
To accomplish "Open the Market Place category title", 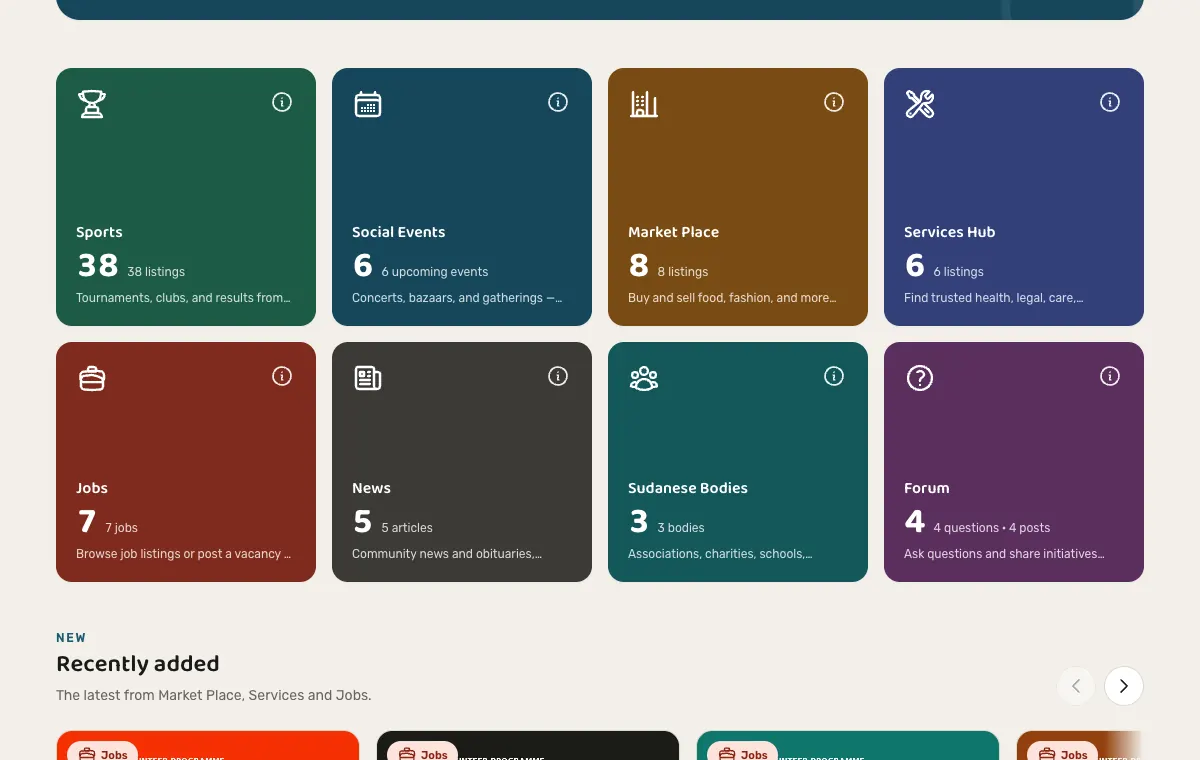I will (673, 232).
